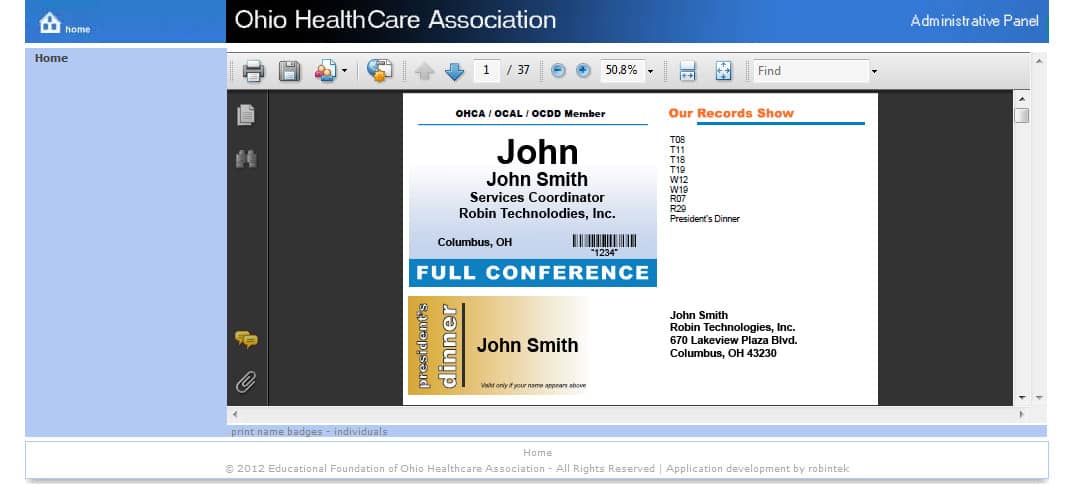This screenshot has width=1076, height=485.
Task: Open the binoculars search panel
Action: click(x=246, y=158)
